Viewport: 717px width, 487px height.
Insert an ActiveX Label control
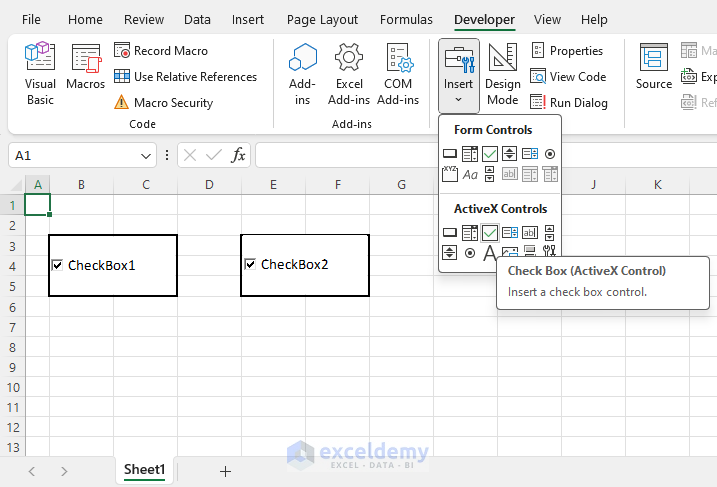pyautogui.click(x=490, y=252)
